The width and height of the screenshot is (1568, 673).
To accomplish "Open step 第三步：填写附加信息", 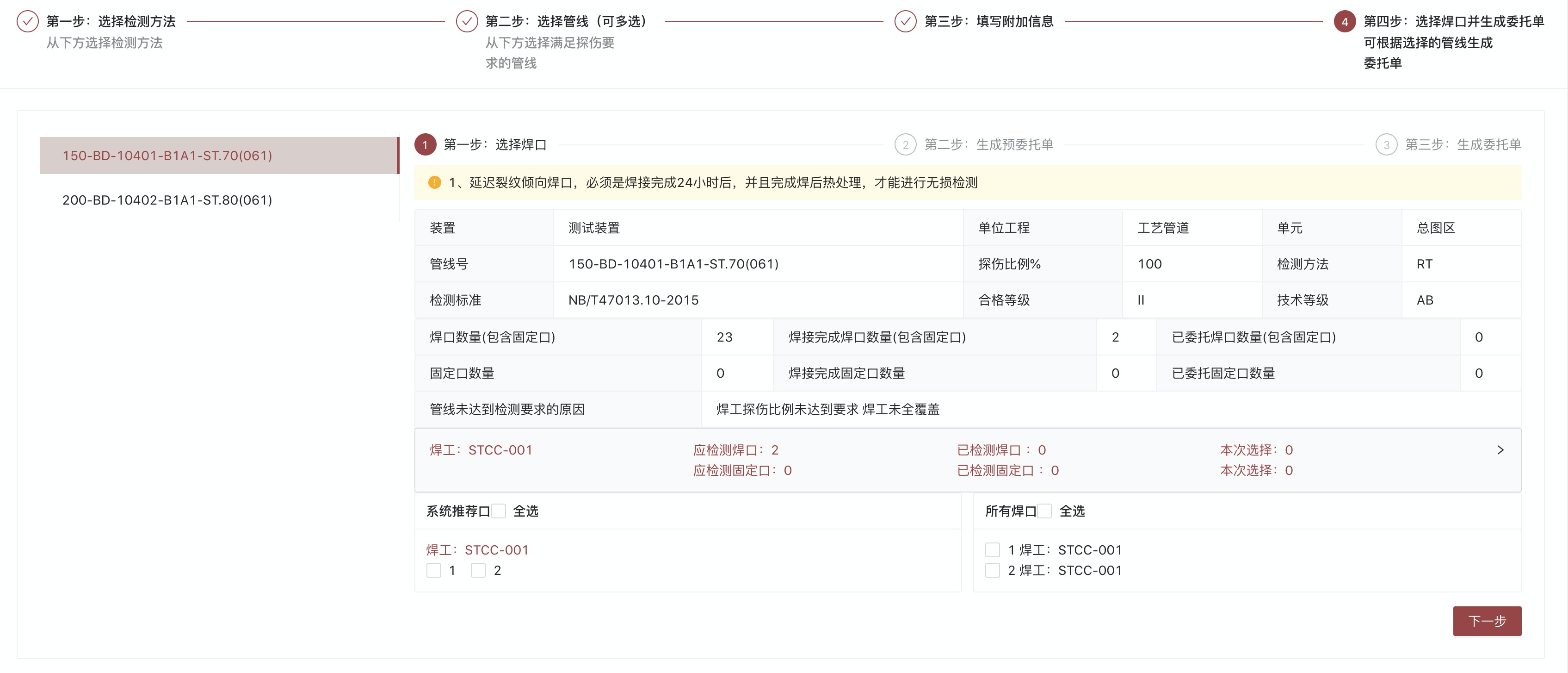I will [989, 21].
